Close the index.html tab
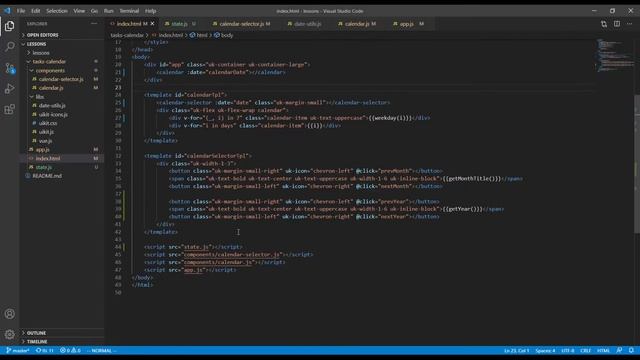This screenshot has width=640, height=360. pos(152,24)
